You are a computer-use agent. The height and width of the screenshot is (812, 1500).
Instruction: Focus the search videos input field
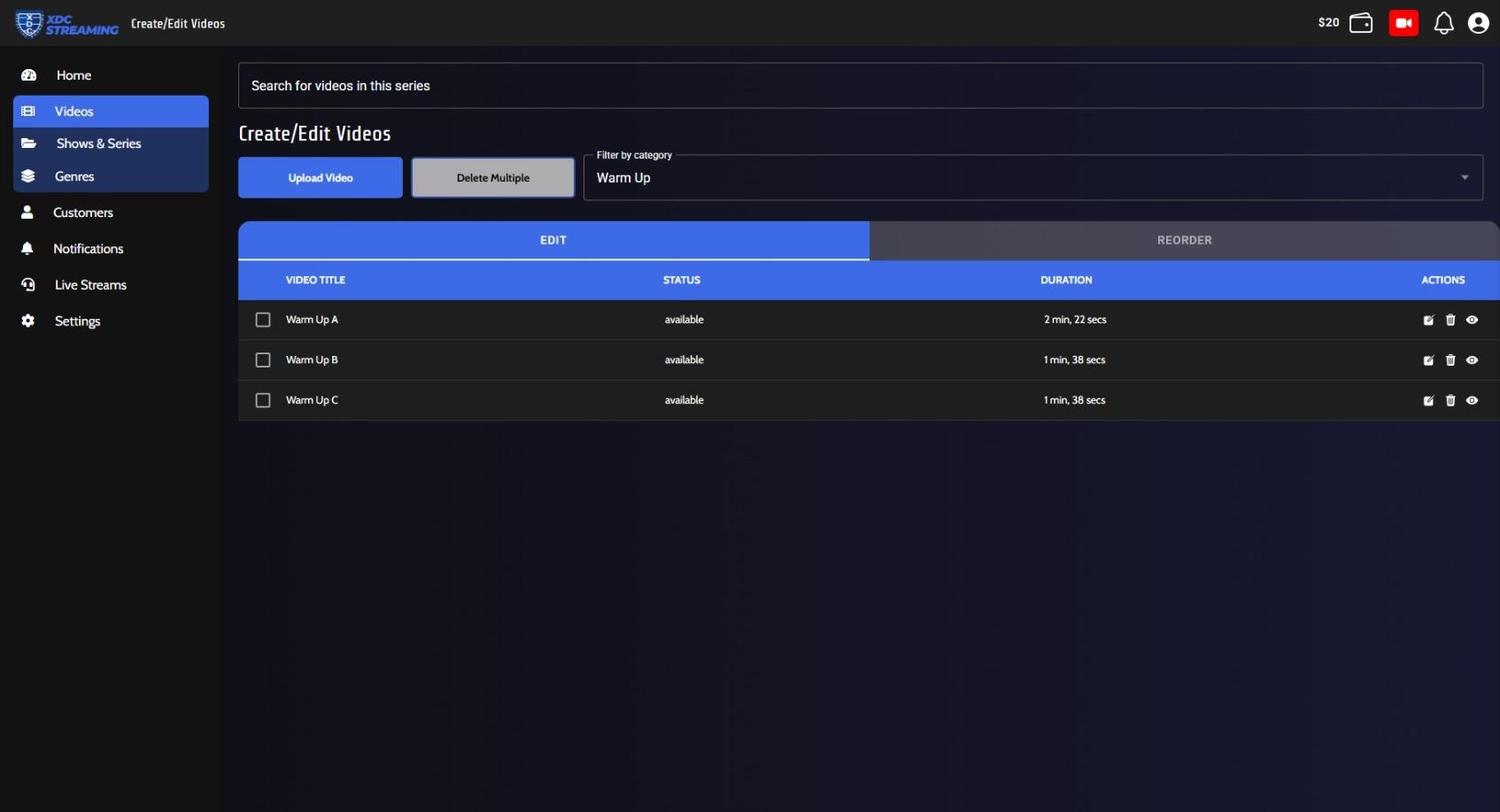pos(860,86)
